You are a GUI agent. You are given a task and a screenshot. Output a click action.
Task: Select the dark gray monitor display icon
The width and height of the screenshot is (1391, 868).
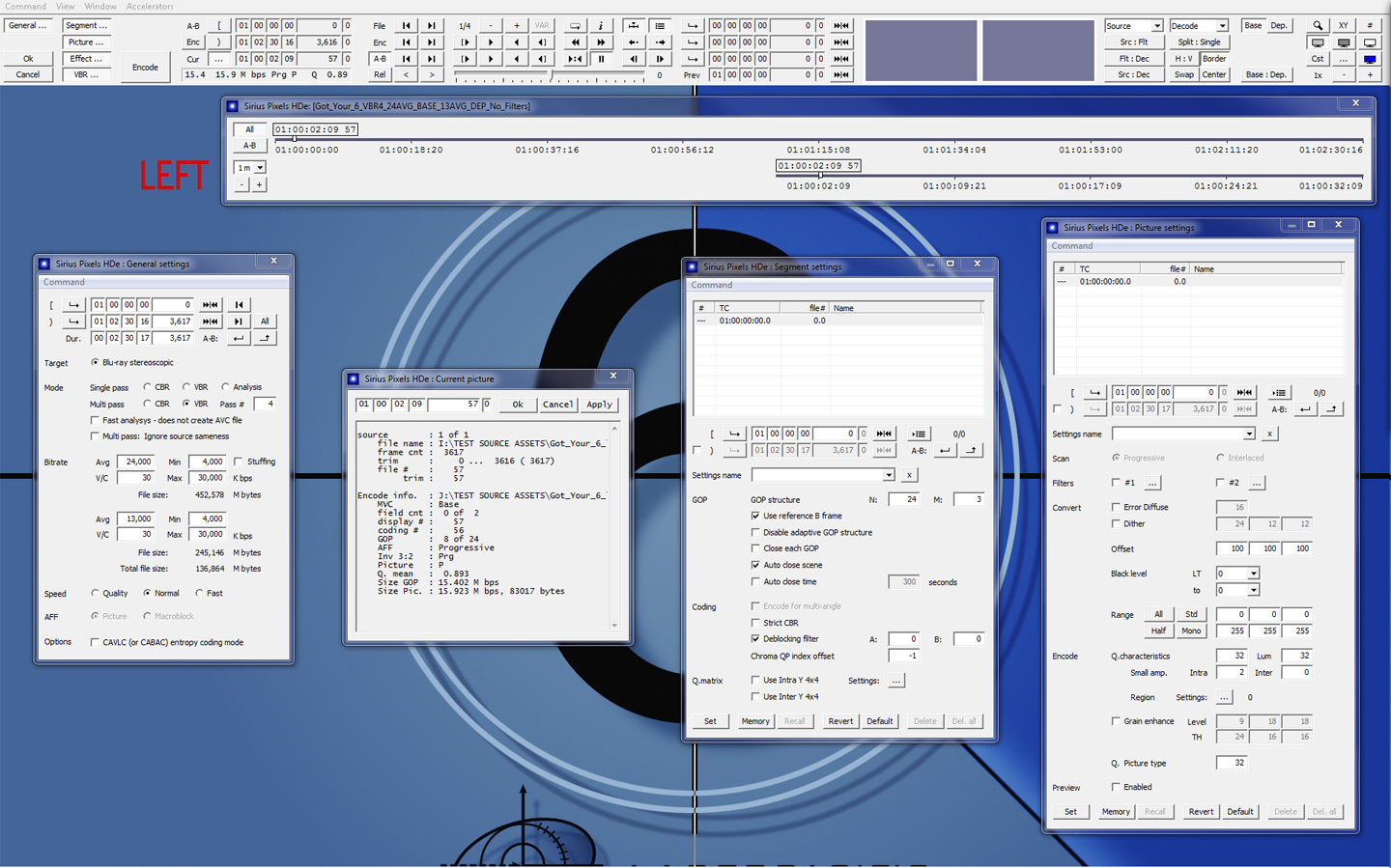coord(1344,42)
